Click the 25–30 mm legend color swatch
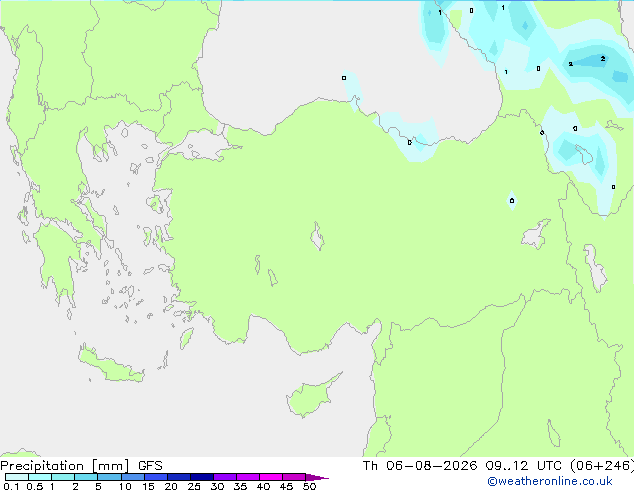 [x=201, y=477]
